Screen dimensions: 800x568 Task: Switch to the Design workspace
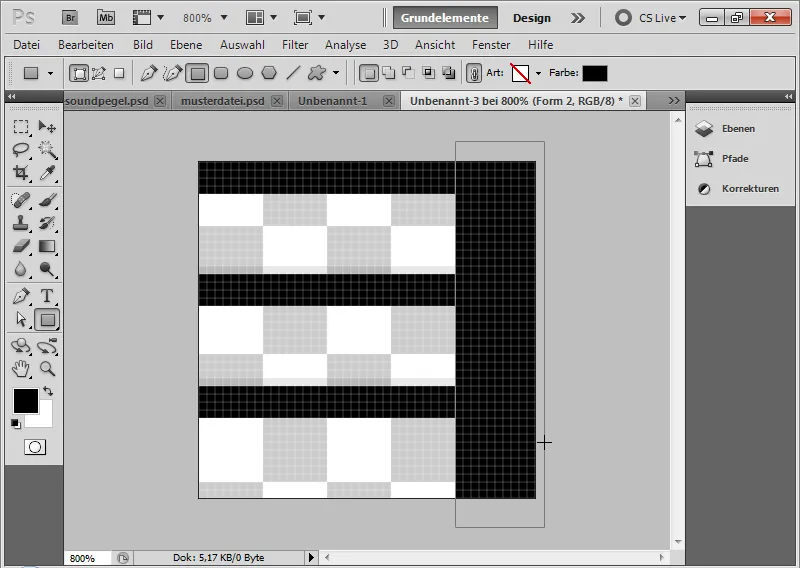tap(532, 18)
